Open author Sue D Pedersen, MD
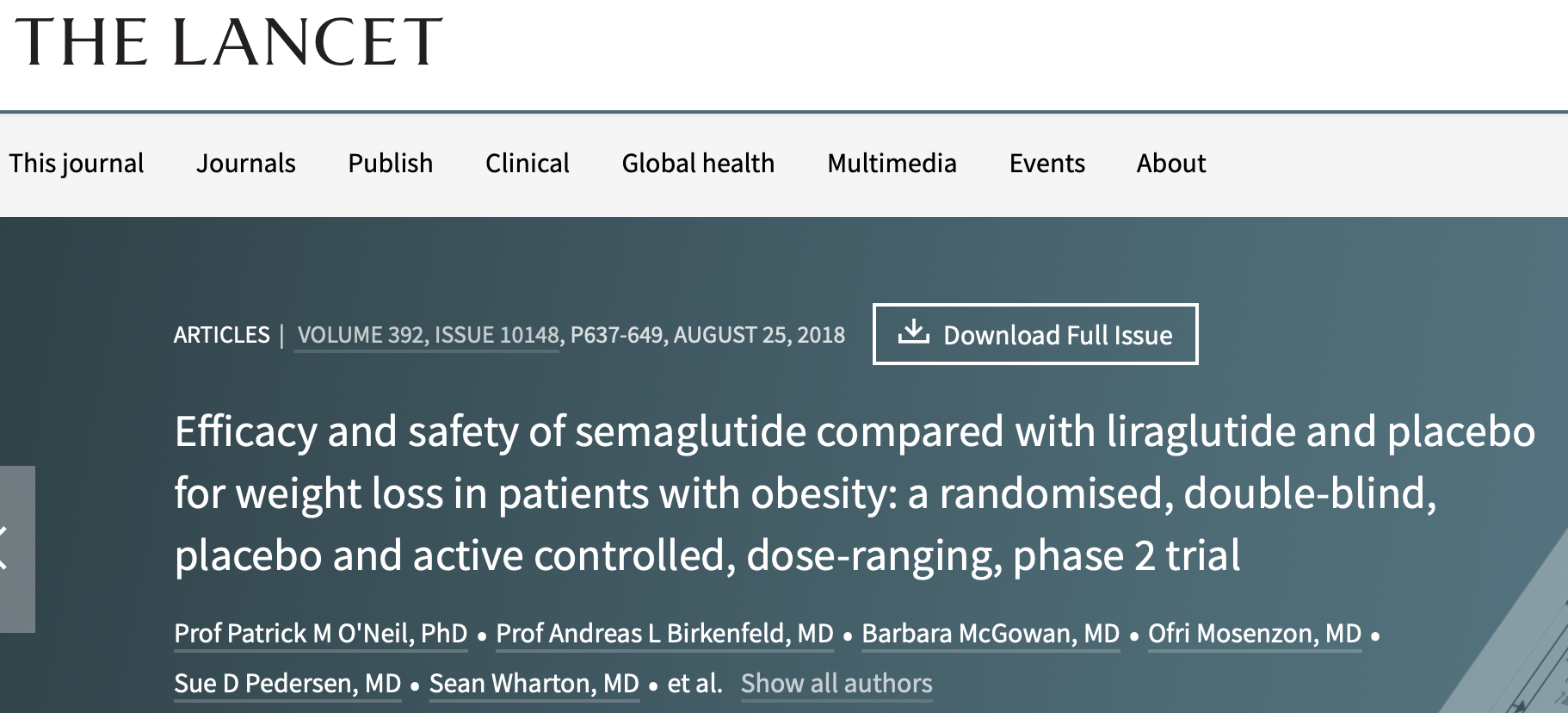1568x713 pixels. 287,684
